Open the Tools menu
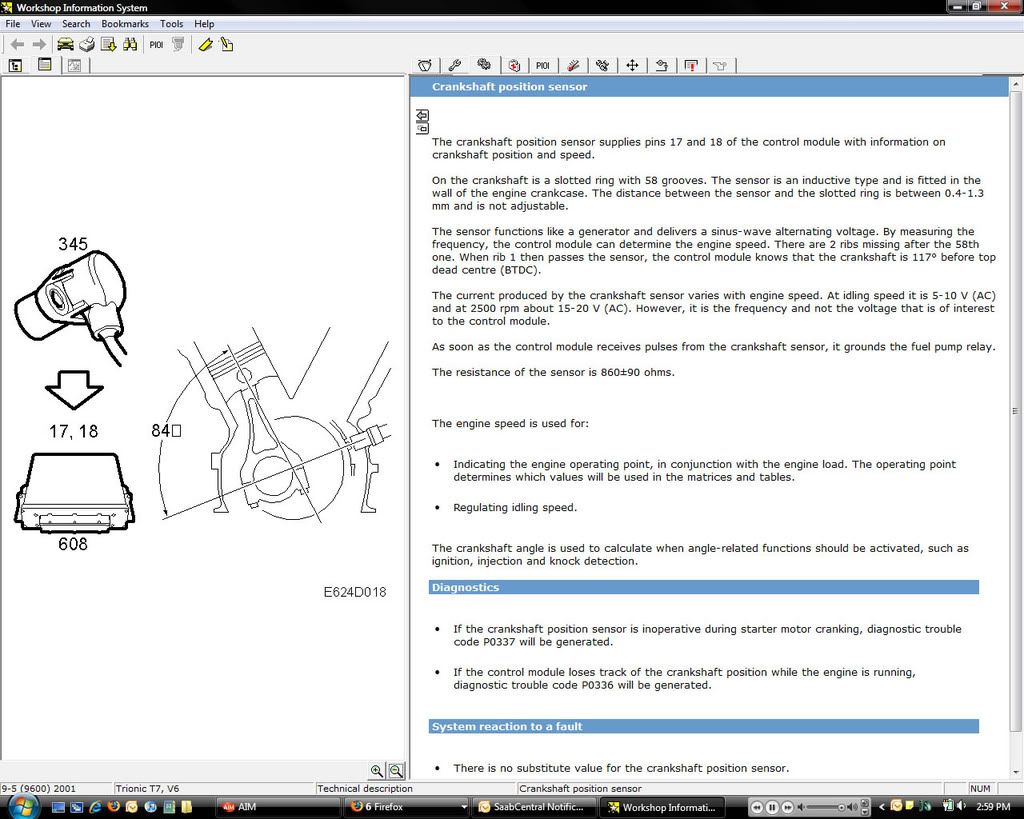 click(x=172, y=23)
